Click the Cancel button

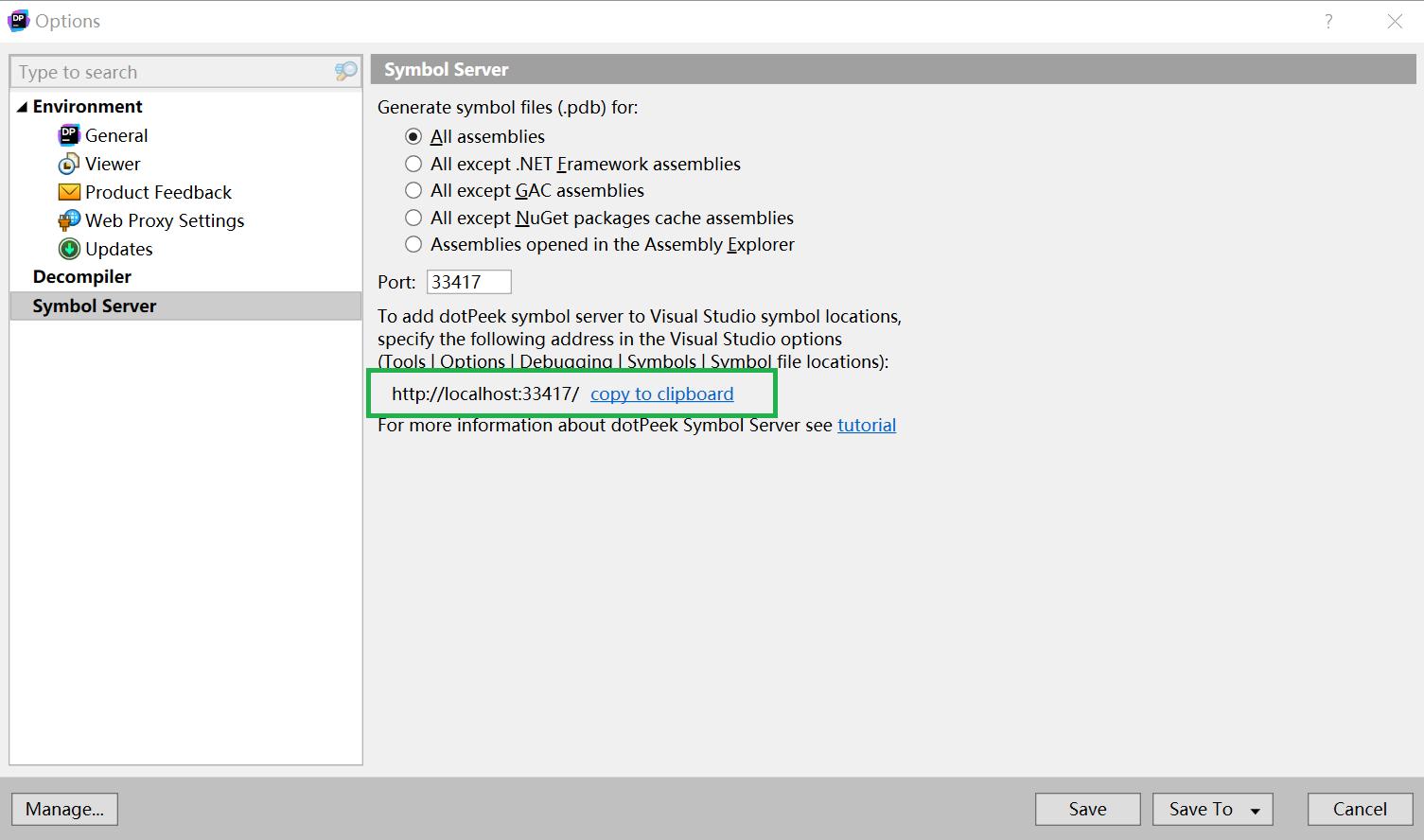pyautogui.click(x=1360, y=809)
